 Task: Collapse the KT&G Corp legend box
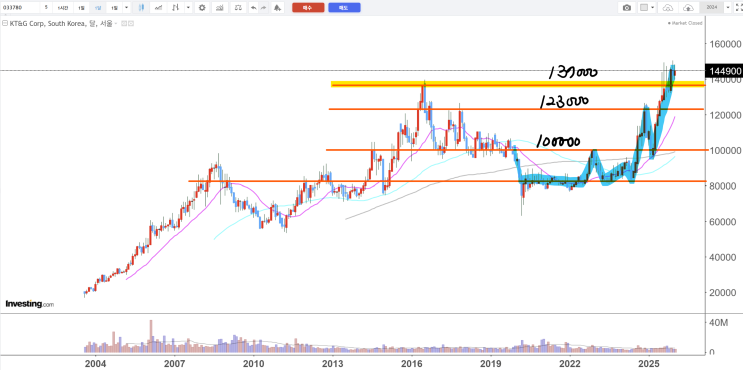4,23
